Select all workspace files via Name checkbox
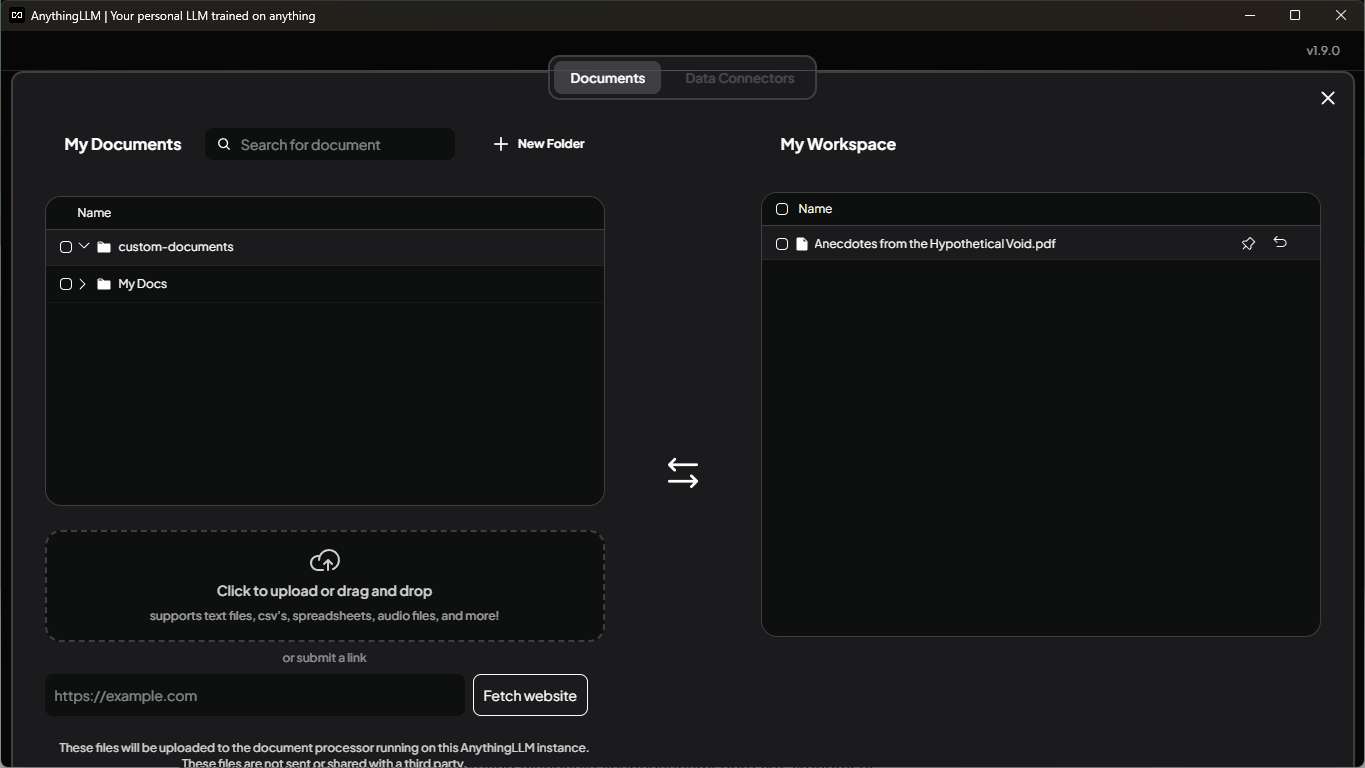The width and height of the screenshot is (1365, 768). (x=782, y=209)
